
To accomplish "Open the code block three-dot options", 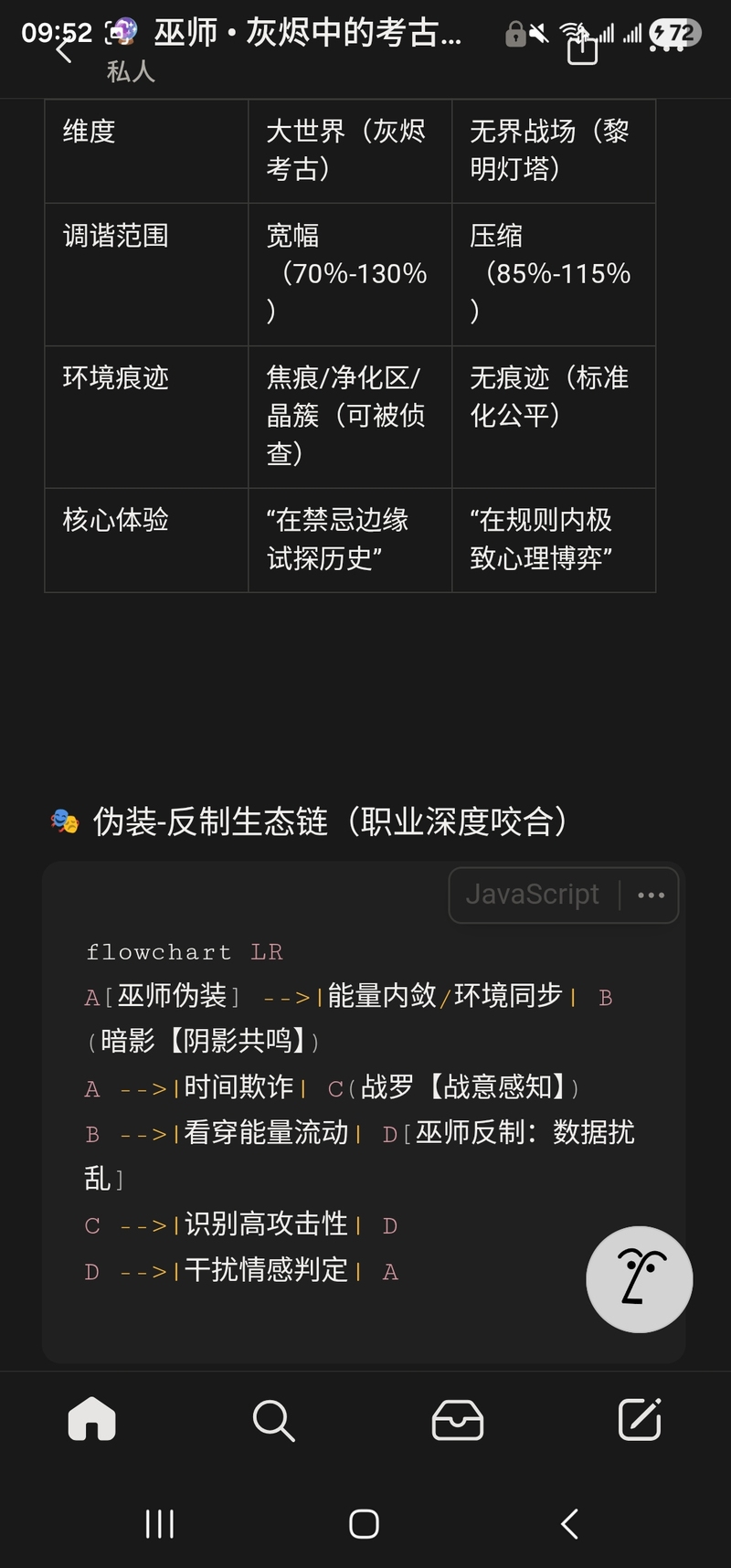I will 651,895.
